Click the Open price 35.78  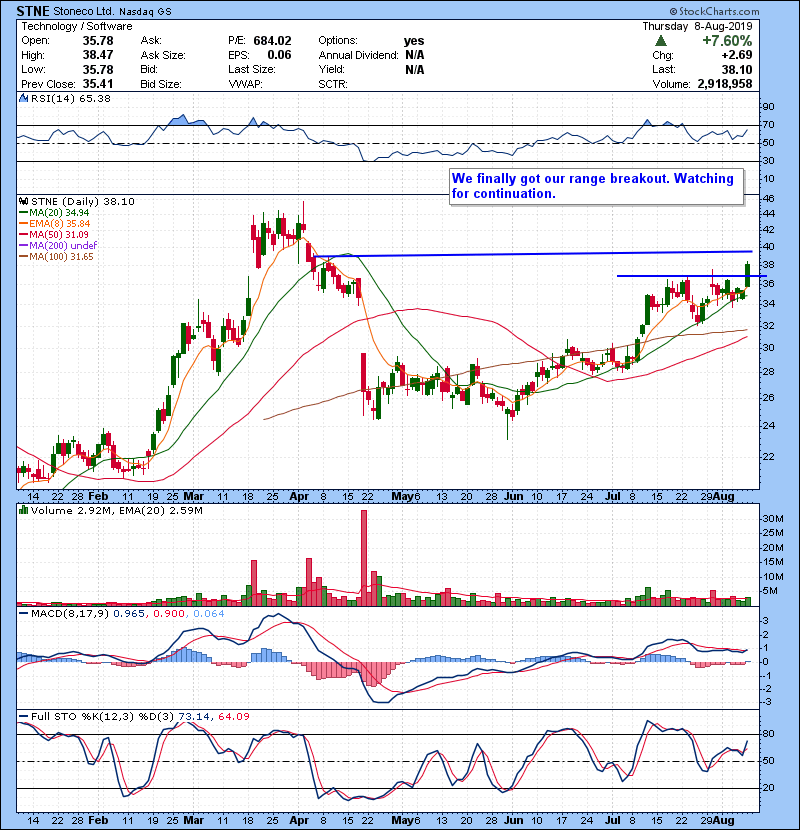point(98,41)
